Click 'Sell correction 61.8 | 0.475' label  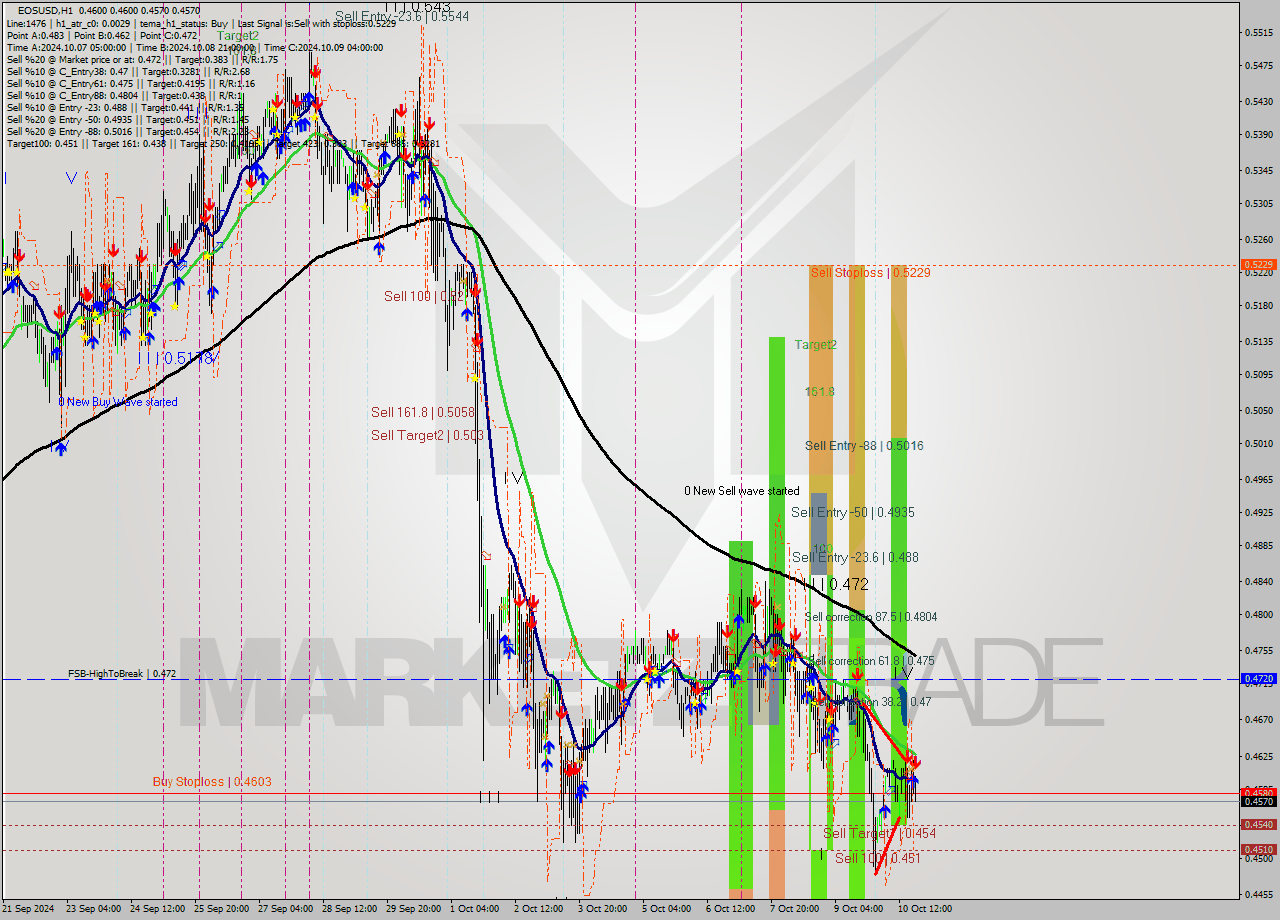pyautogui.click(x=871, y=661)
